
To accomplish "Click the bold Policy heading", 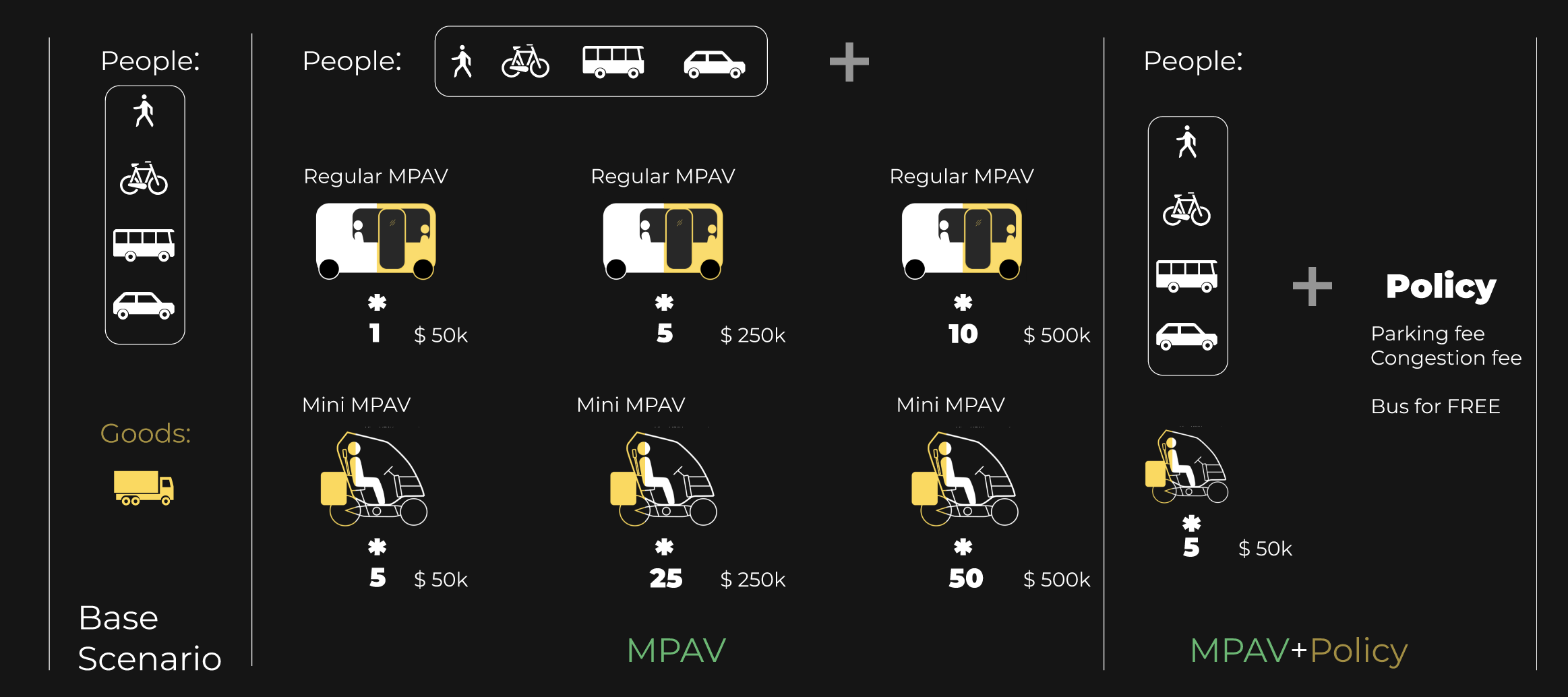I will tap(1441, 287).
